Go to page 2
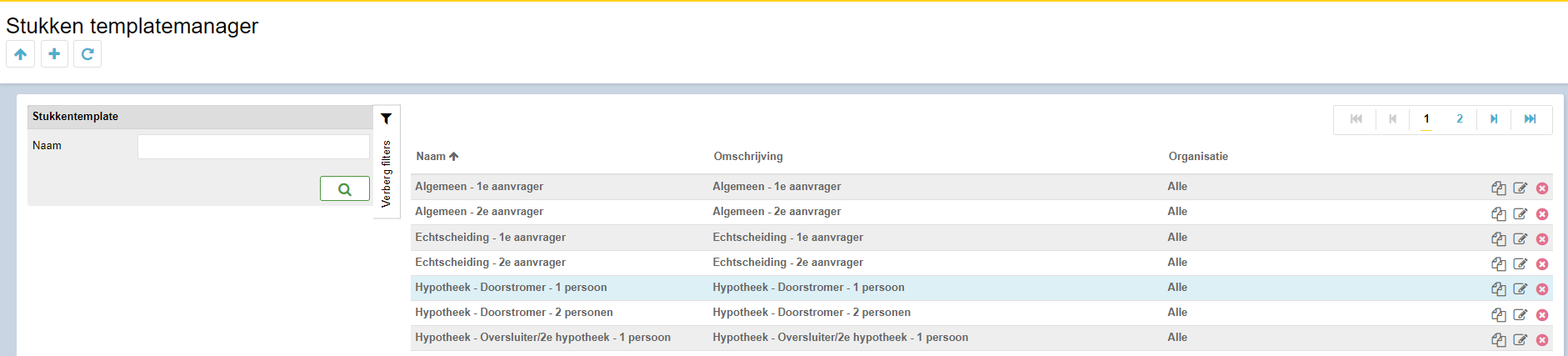Screen dimensions: 1568x356 [1460, 119]
